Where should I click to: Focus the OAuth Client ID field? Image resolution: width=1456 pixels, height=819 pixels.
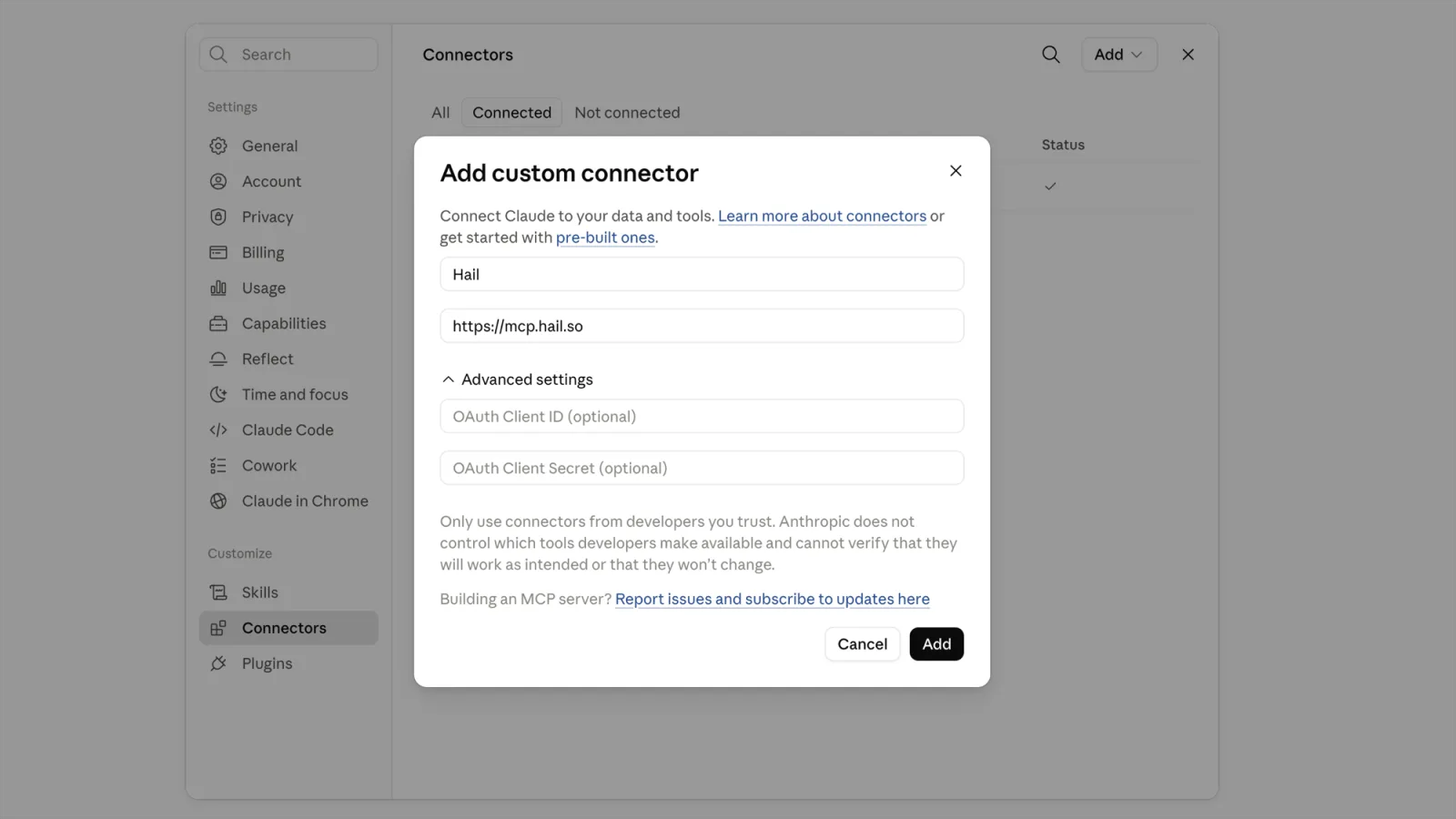(702, 416)
